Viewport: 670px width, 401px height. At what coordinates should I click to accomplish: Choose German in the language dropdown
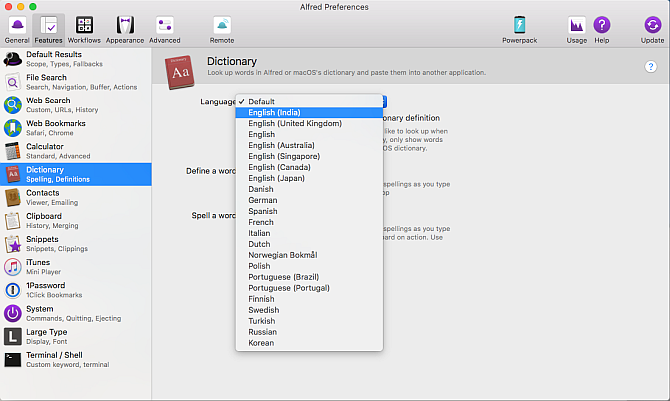pos(262,200)
